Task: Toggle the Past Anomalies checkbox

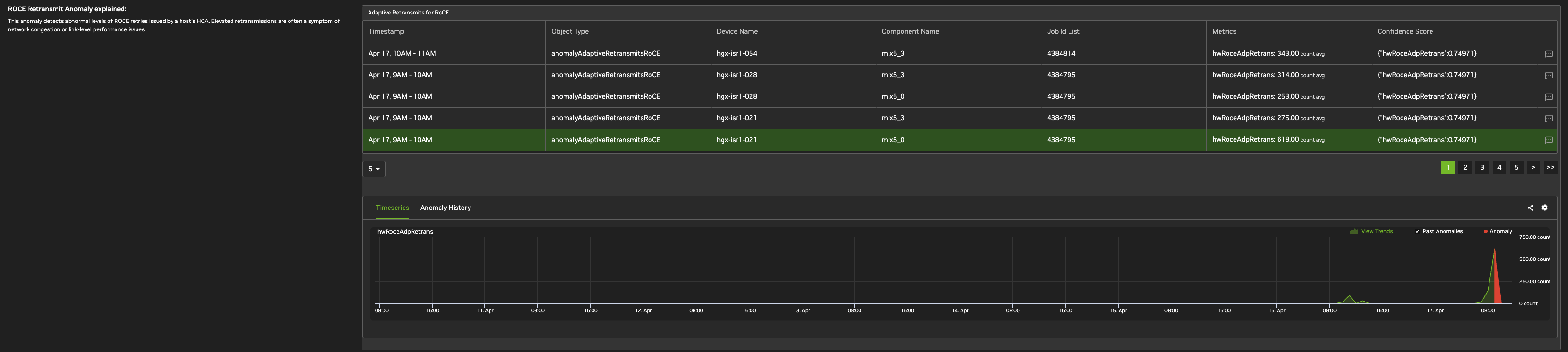Action: click(1417, 231)
